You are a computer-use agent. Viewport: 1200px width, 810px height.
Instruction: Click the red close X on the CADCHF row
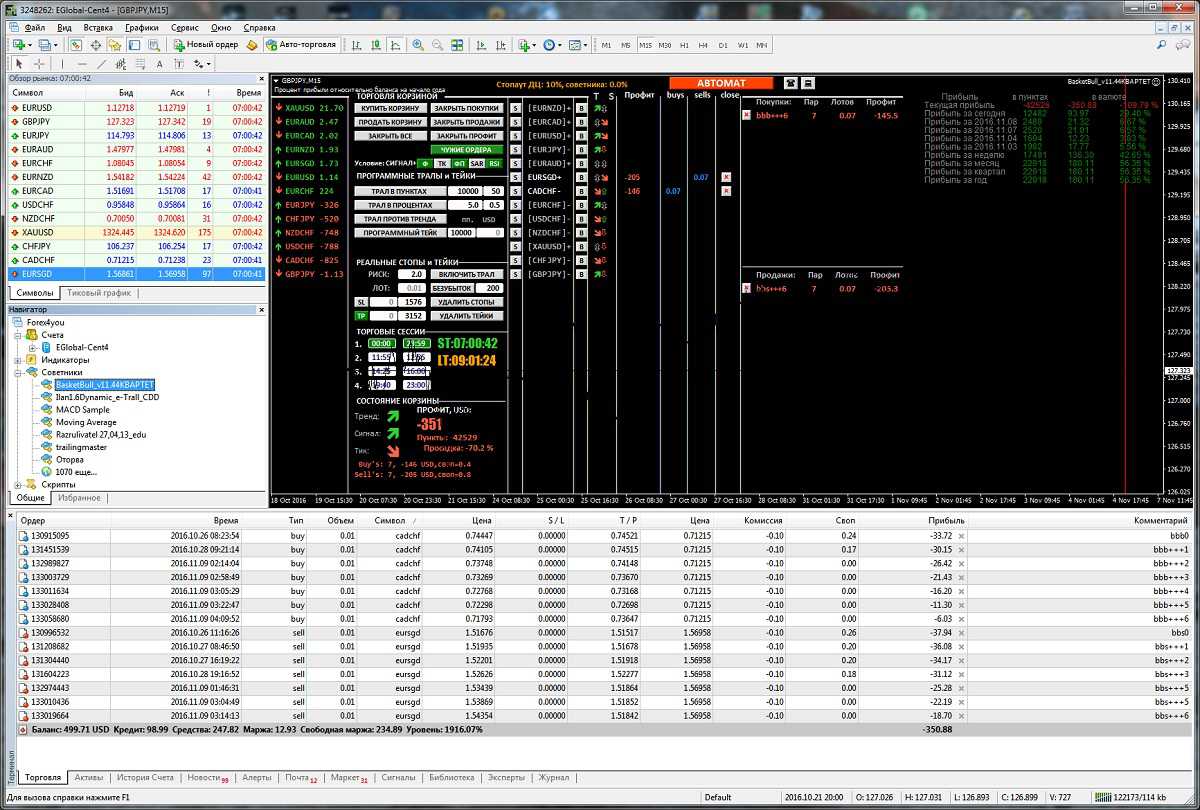pos(726,190)
